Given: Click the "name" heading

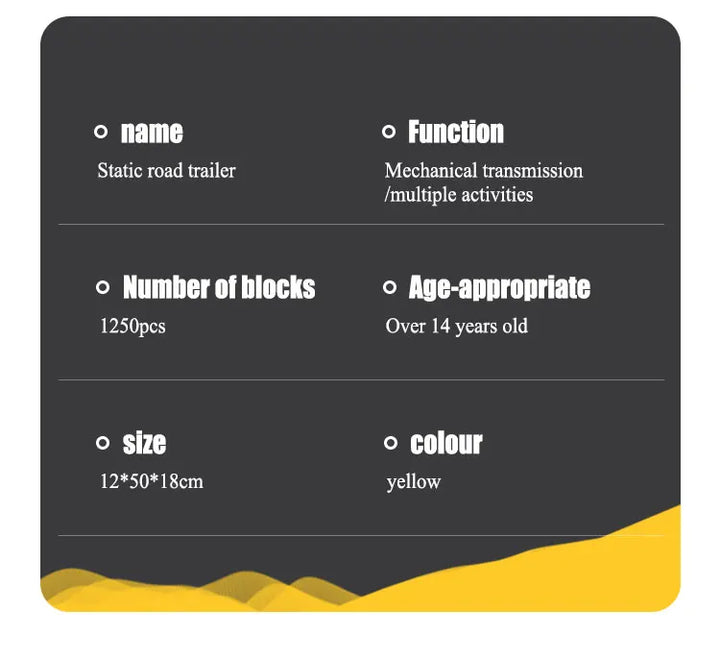Looking at the screenshot, I should coord(151,132).
